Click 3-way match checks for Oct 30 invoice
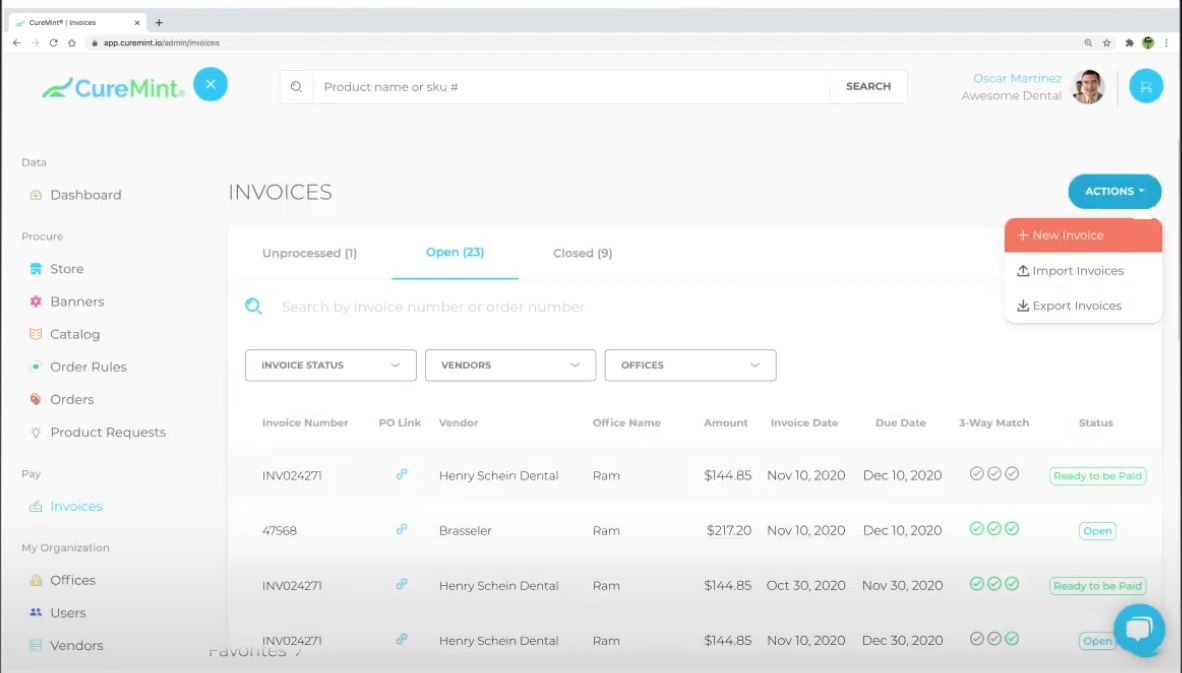1182x673 pixels. 994,584
